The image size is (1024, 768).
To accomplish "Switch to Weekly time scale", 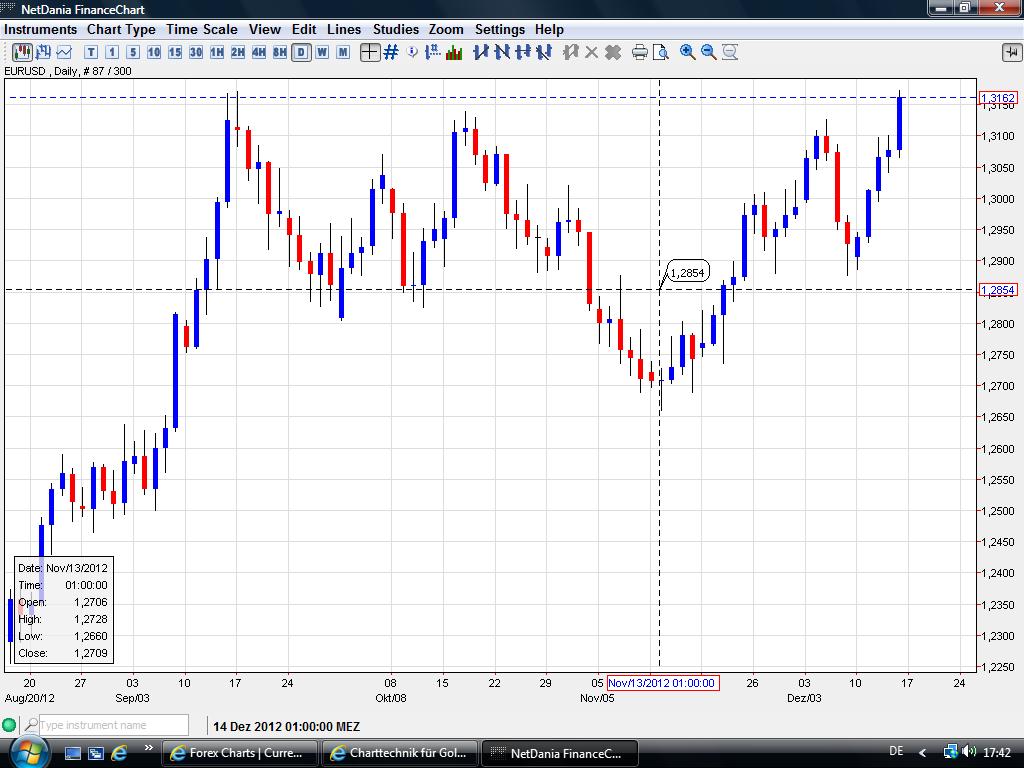I will pyautogui.click(x=322, y=52).
